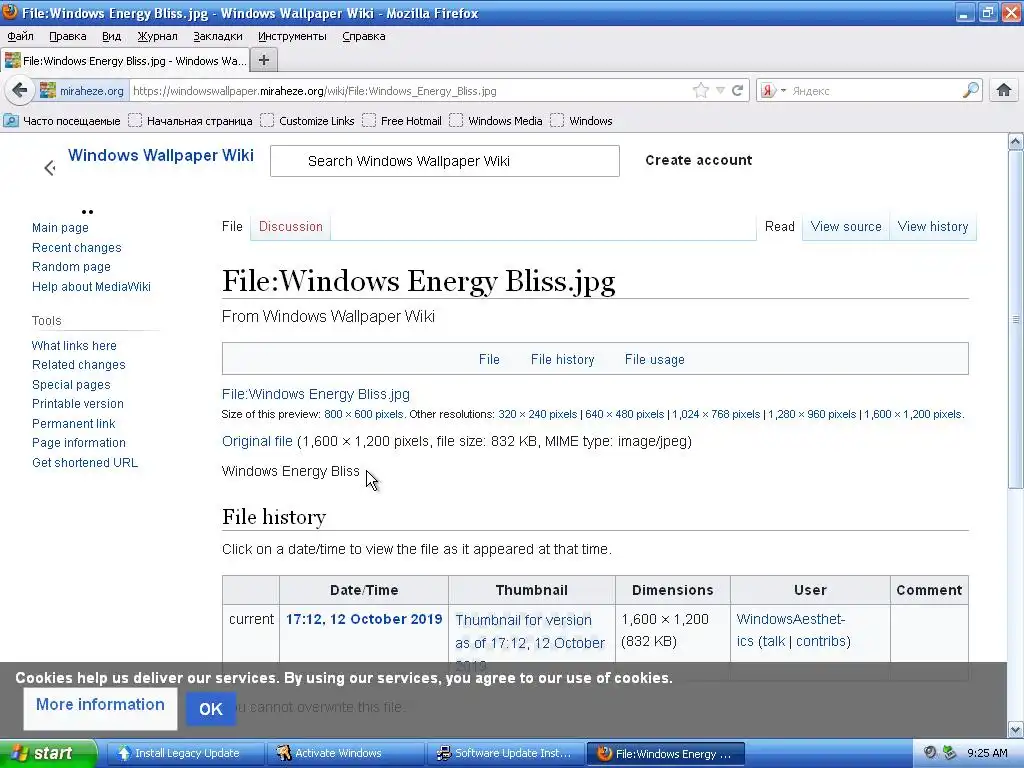The height and width of the screenshot is (768, 1024).
Task: Switch to Install Legacy Update taskbar item
Action: click(x=184, y=753)
